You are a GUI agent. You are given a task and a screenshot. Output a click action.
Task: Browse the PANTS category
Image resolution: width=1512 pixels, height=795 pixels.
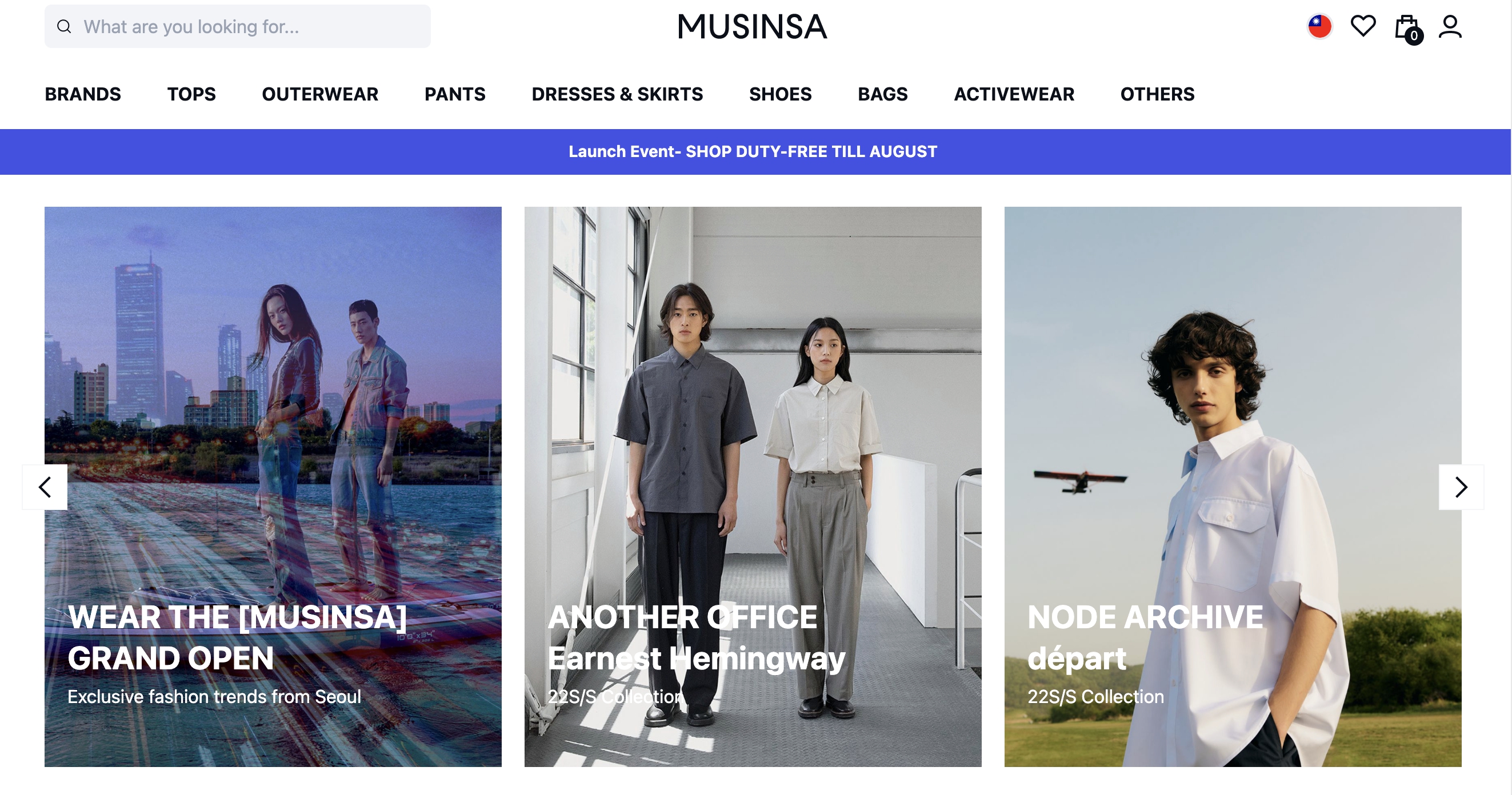455,94
